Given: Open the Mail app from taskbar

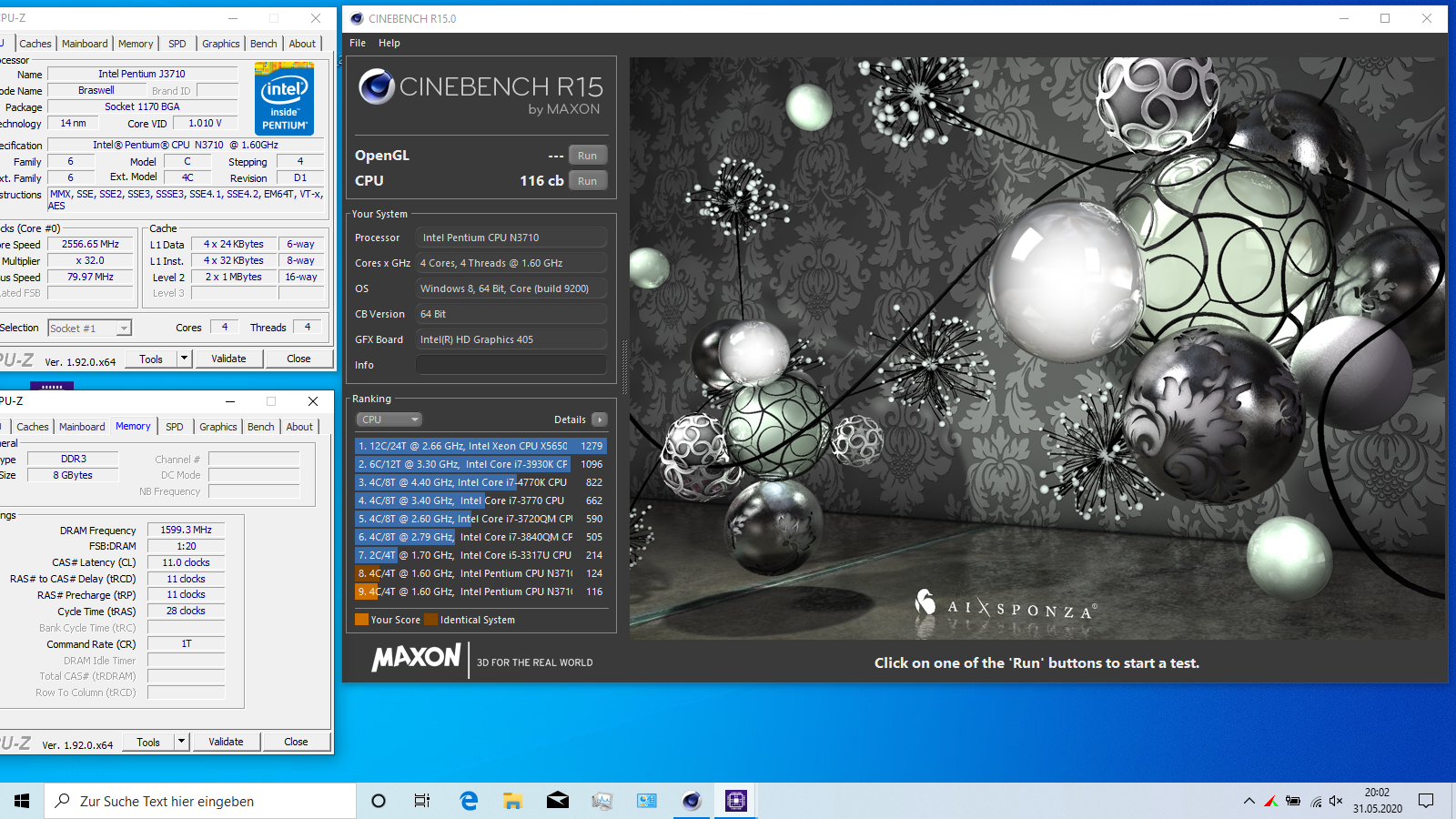Looking at the screenshot, I should click(x=557, y=801).
